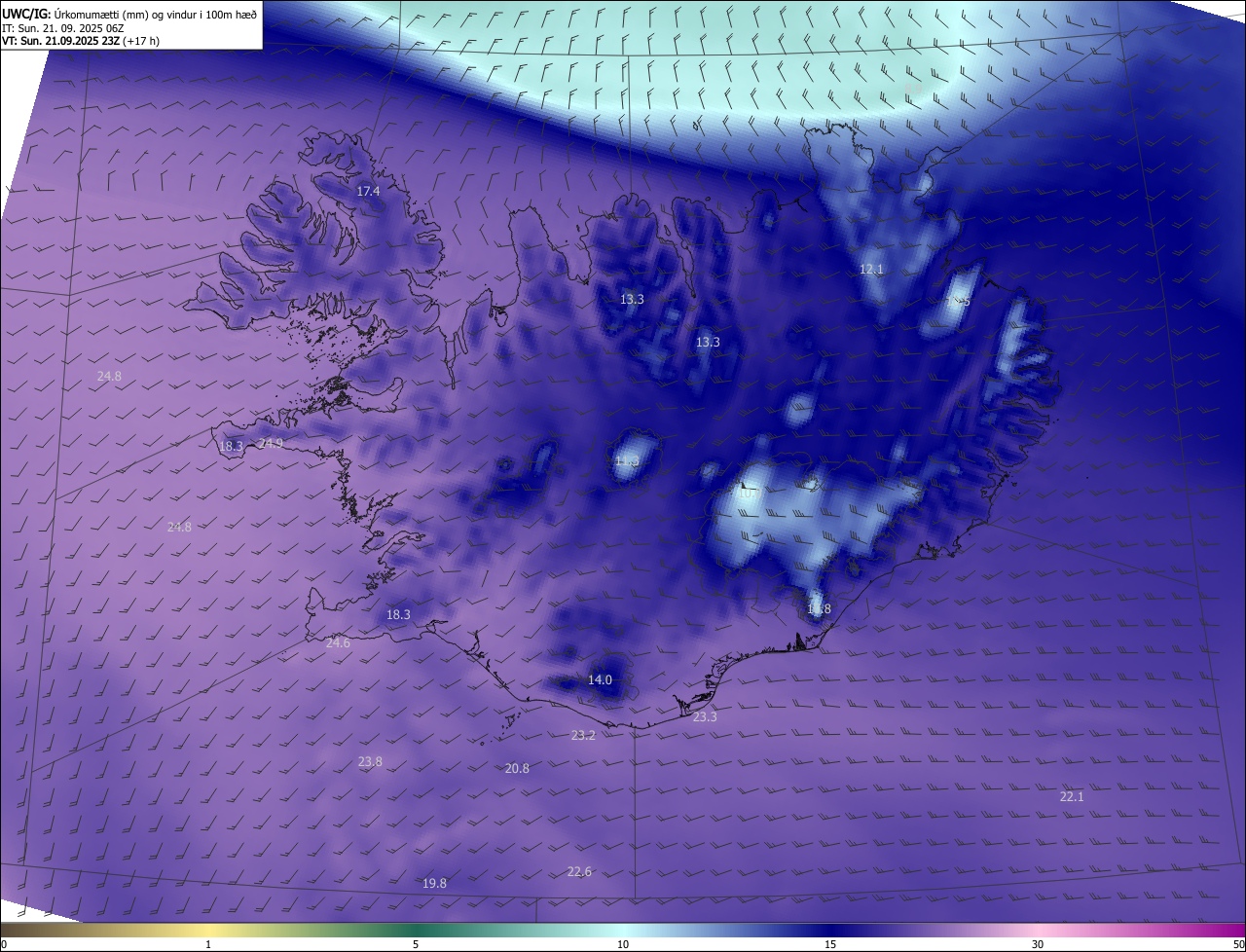Click the valid time line "VT: Sun. 21.09.2025 23Z (+17 h)"
This screenshot has width=1246, height=952.
click(81, 41)
